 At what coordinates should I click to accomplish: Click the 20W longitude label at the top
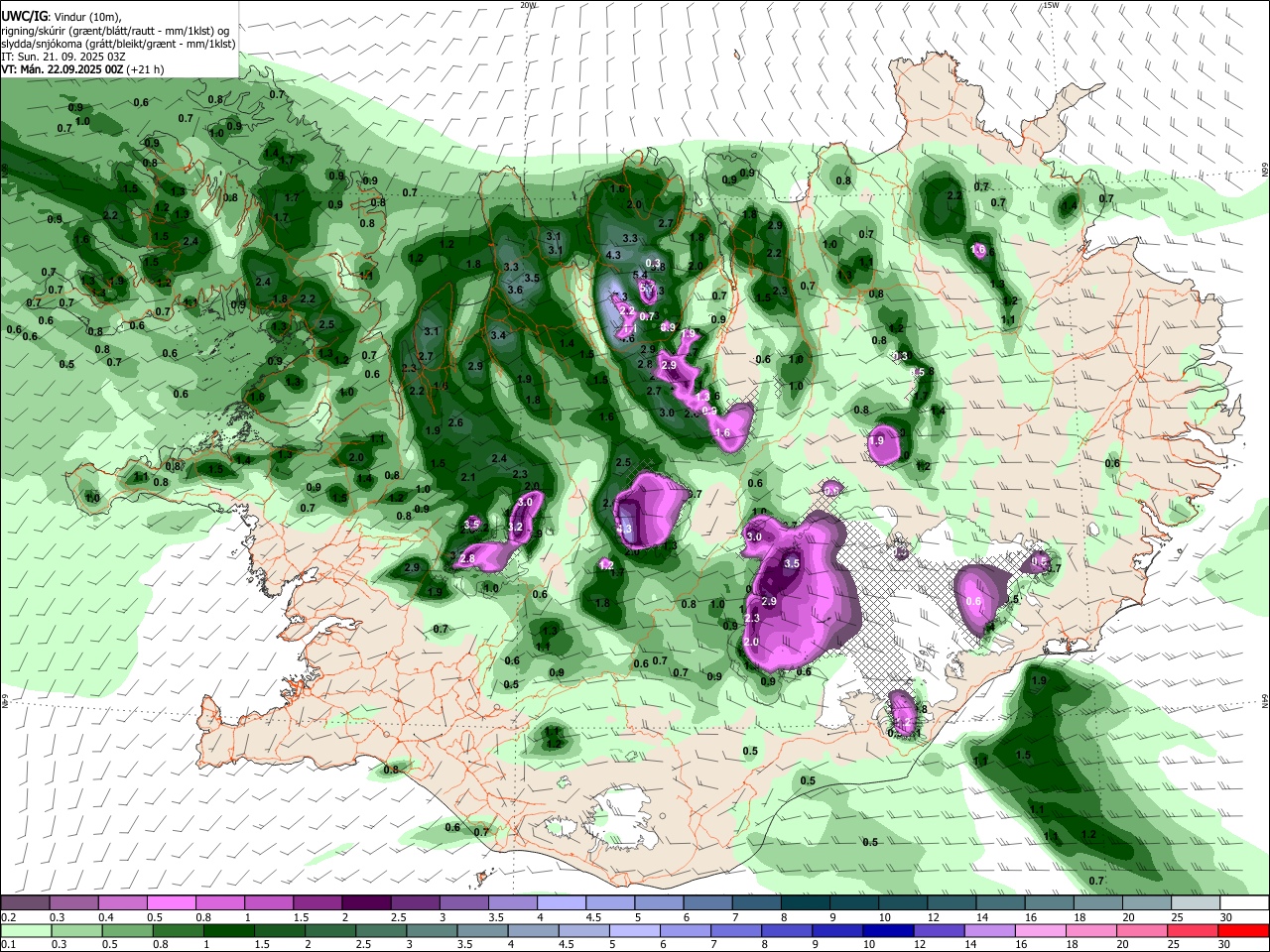(x=528, y=5)
